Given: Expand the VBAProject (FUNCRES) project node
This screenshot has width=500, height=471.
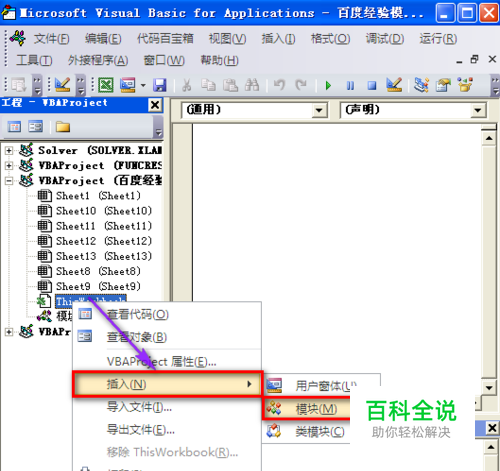Looking at the screenshot, I should [x=9, y=165].
